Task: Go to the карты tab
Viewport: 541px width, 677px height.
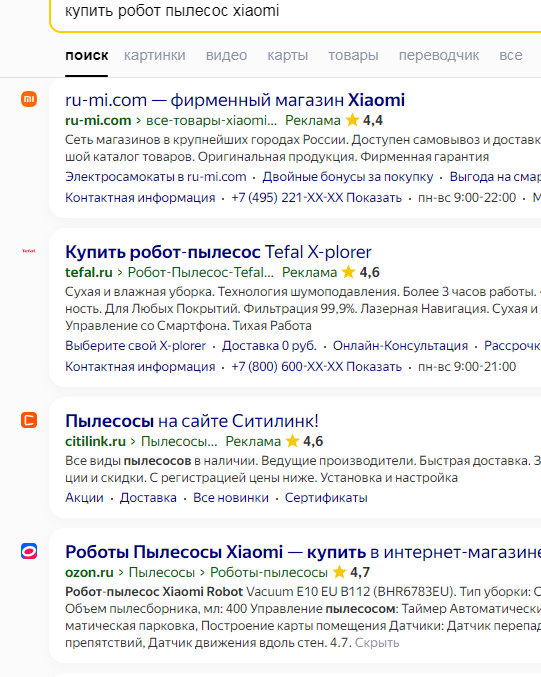Action: pos(288,55)
